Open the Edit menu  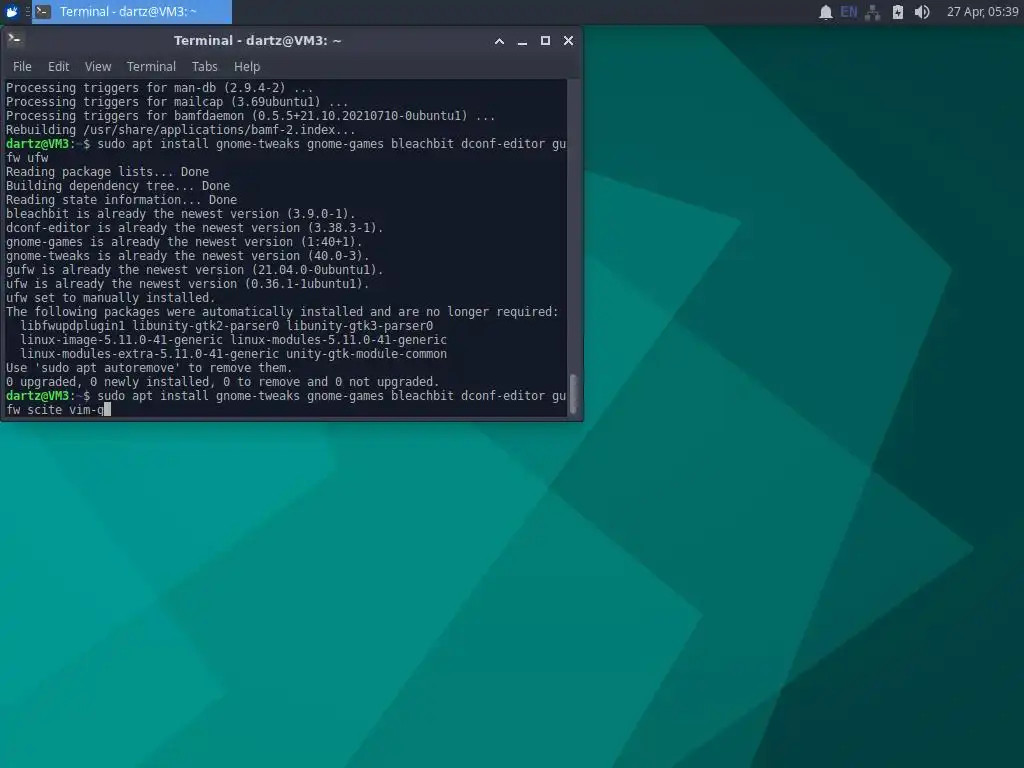click(x=58, y=67)
